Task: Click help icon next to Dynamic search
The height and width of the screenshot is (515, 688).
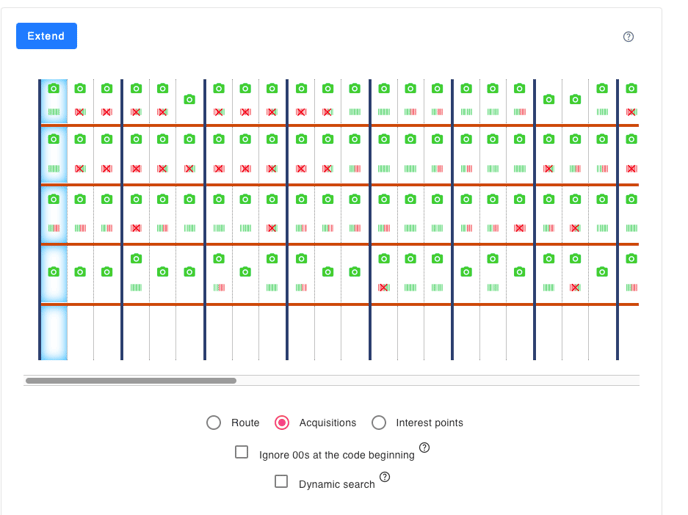Action: [x=385, y=477]
